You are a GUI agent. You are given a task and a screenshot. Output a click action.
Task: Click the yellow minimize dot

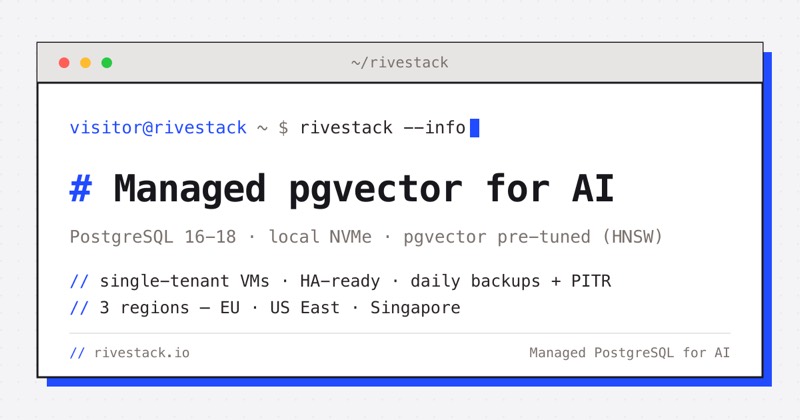(85, 63)
